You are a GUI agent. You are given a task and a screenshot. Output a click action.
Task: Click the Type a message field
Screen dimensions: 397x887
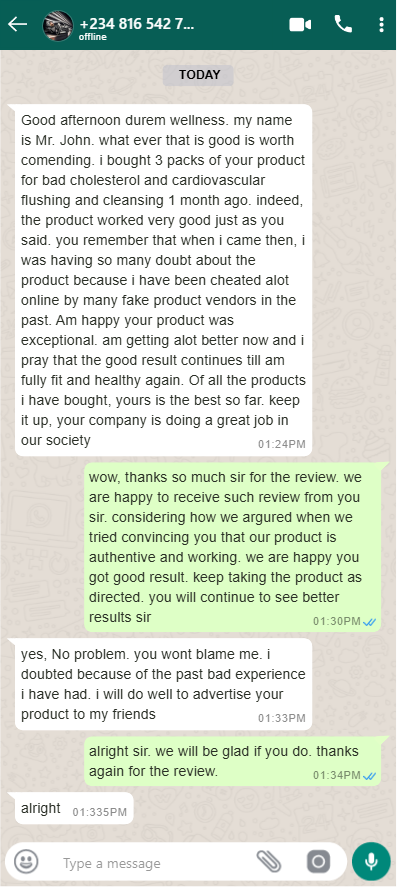coord(153,863)
